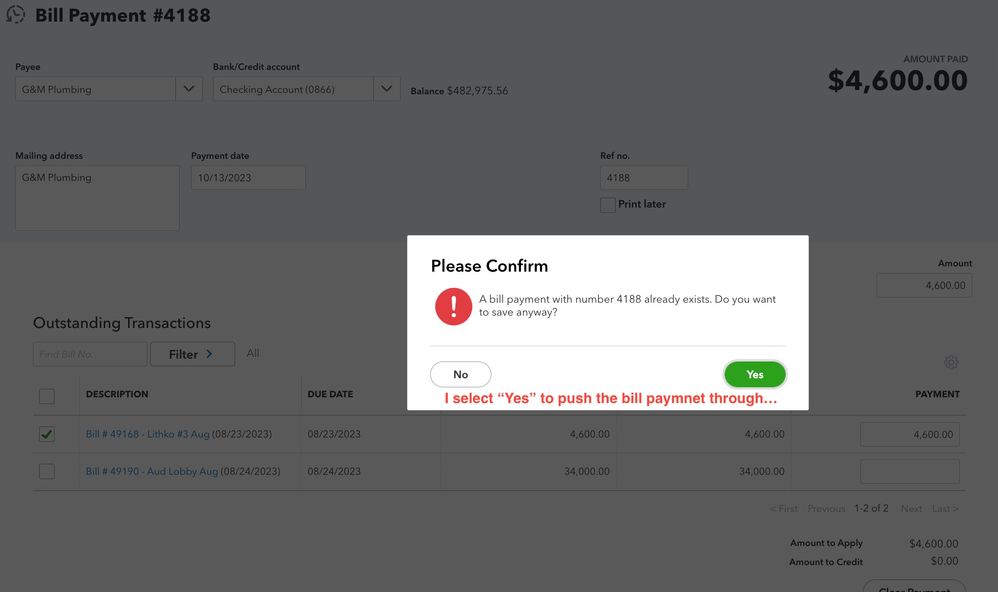Open the table settings gear icon
Viewport: 998px width, 592px height.
951,363
